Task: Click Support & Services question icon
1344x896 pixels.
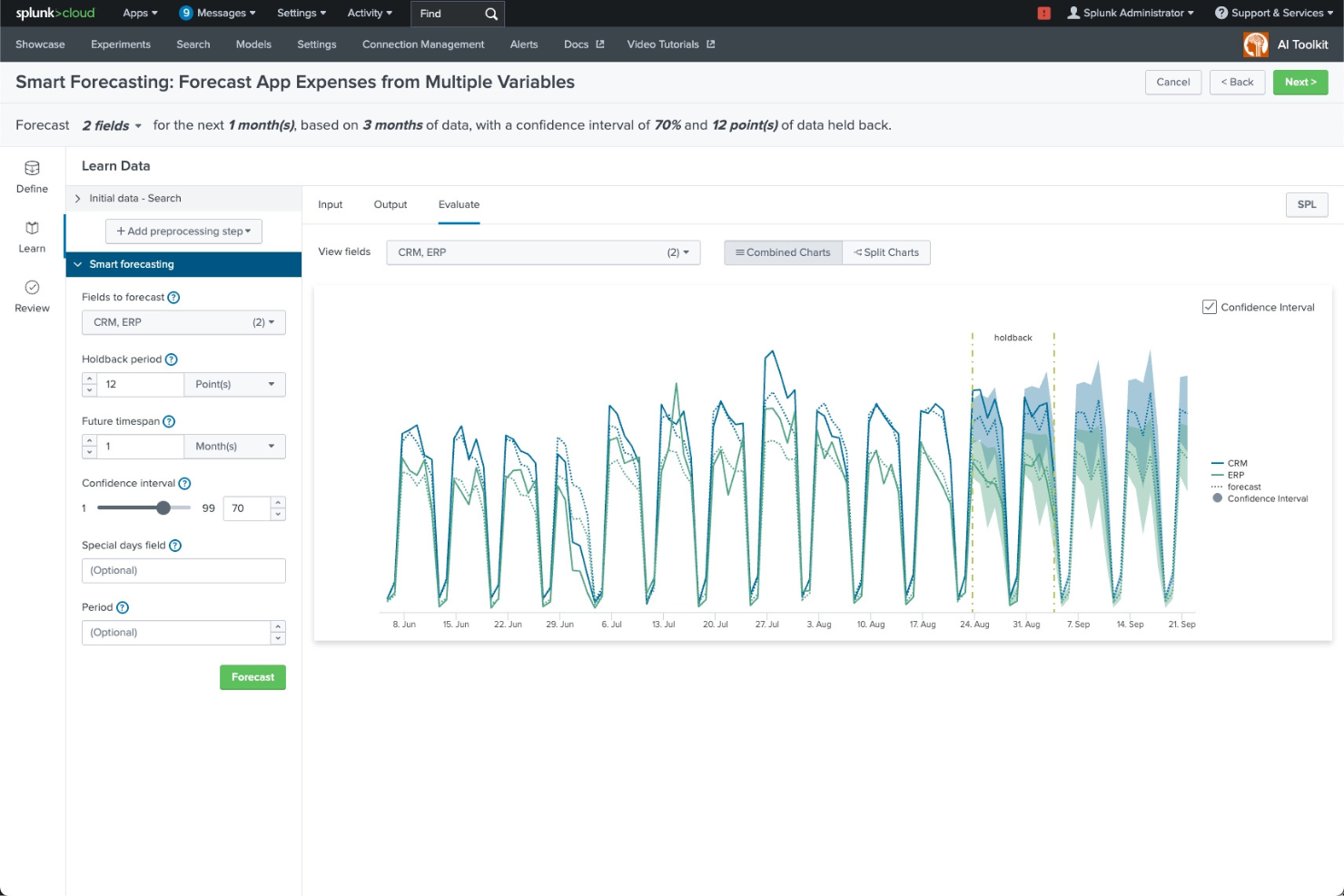Action: pos(1221,13)
